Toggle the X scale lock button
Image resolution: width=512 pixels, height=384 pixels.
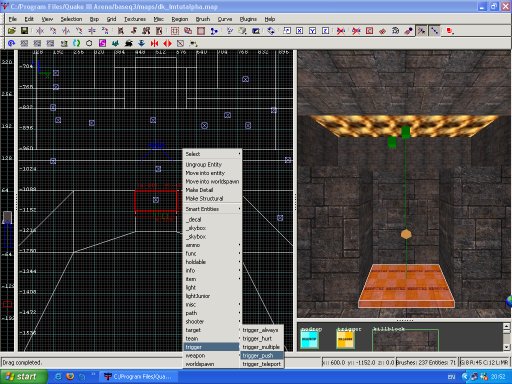click(x=299, y=31)
